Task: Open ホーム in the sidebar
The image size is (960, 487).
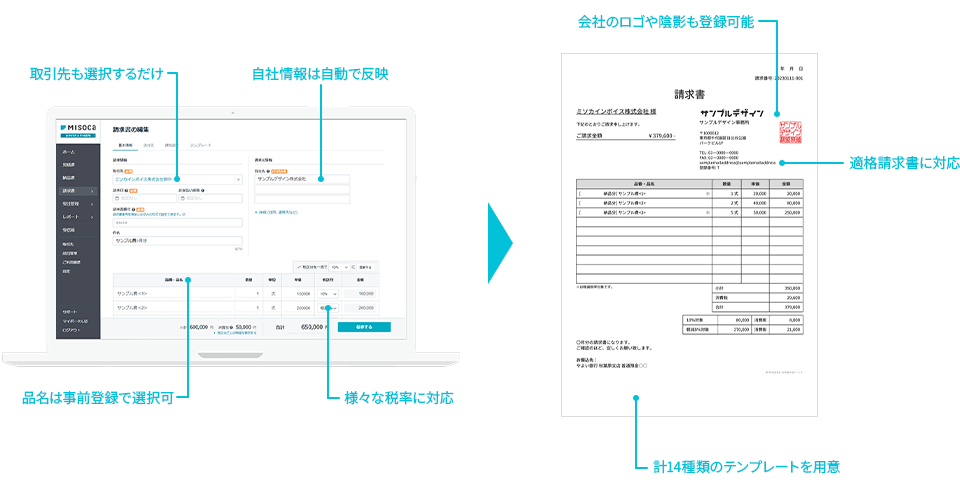Action: click(x=69, y=151)
